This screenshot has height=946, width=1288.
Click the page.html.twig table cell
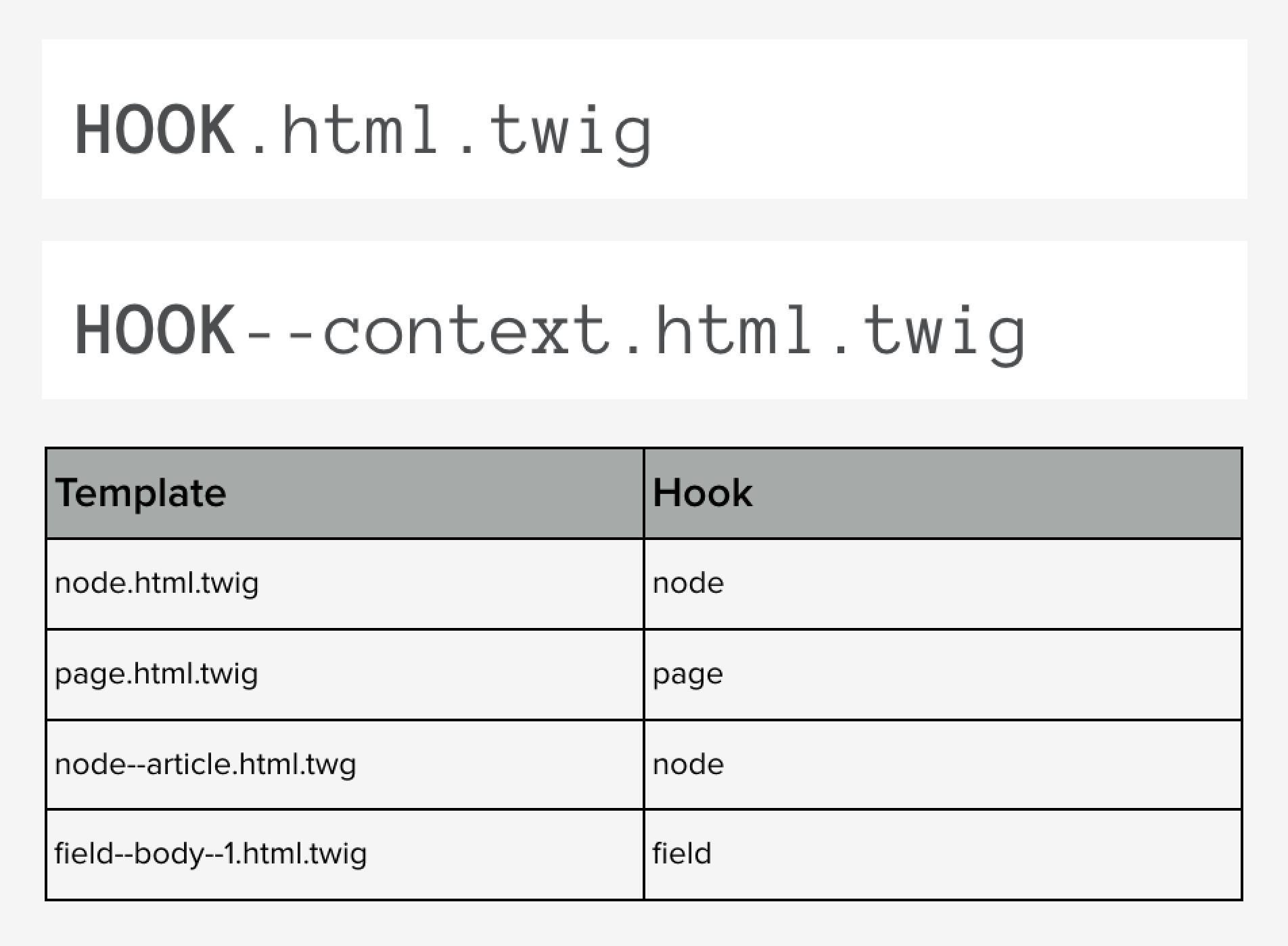coord(156,674)
